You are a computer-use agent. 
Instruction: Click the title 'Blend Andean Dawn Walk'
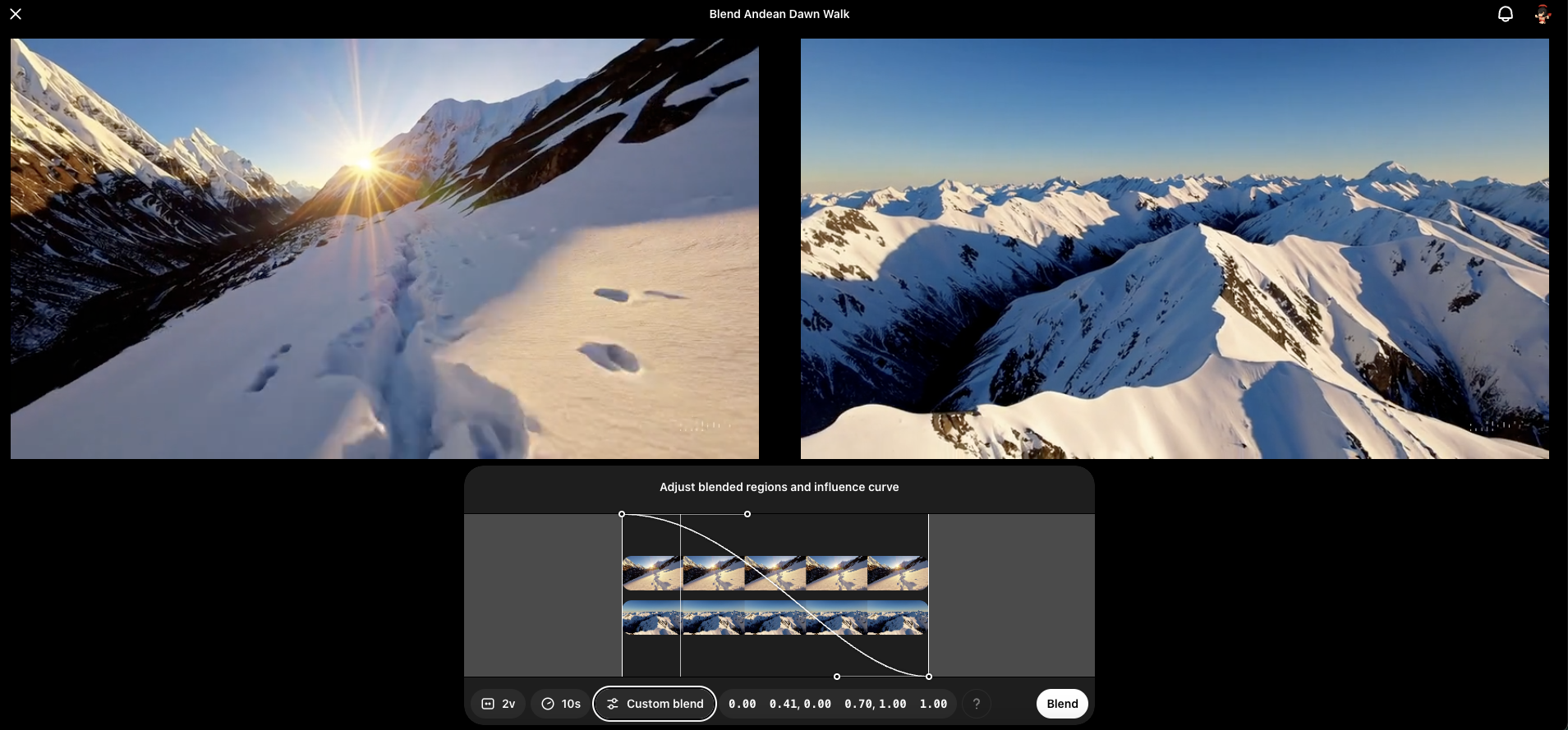(779, 14)
